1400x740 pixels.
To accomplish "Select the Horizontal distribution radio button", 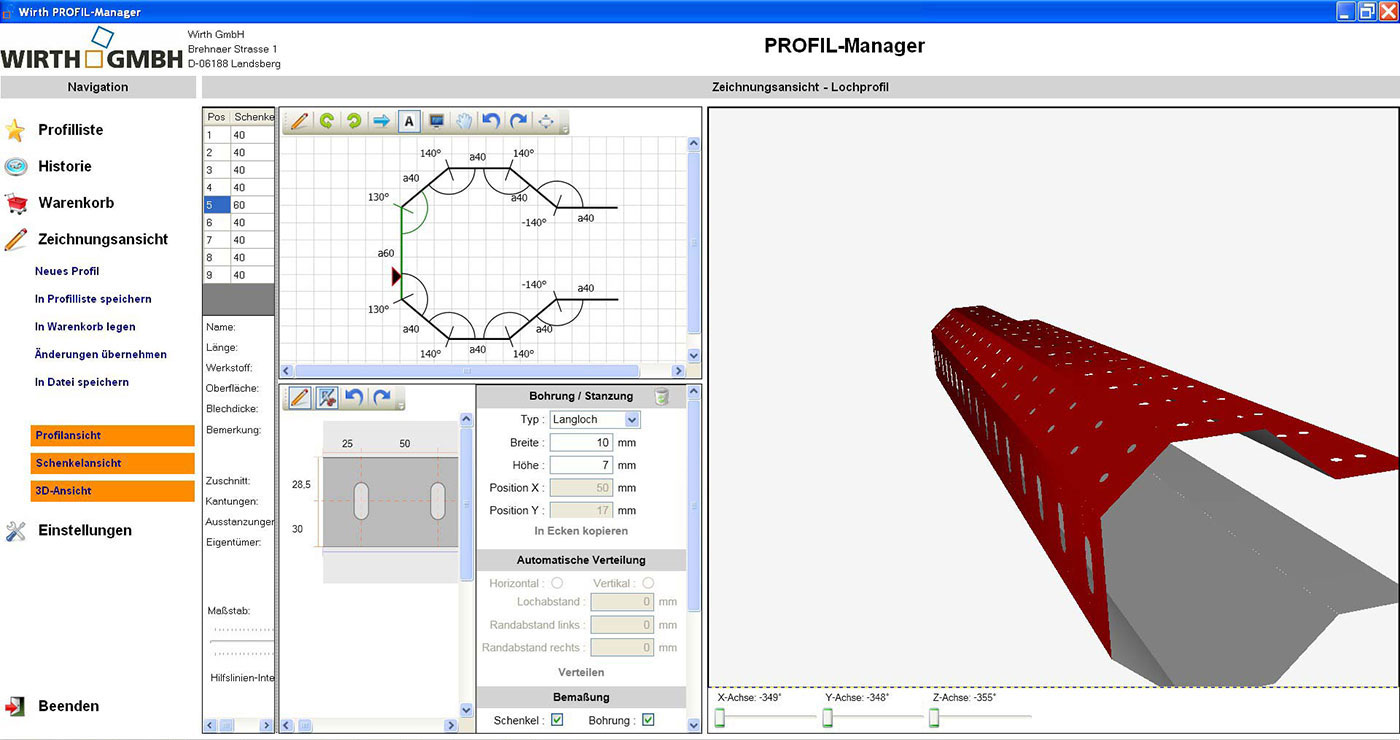I will [557, 583].
